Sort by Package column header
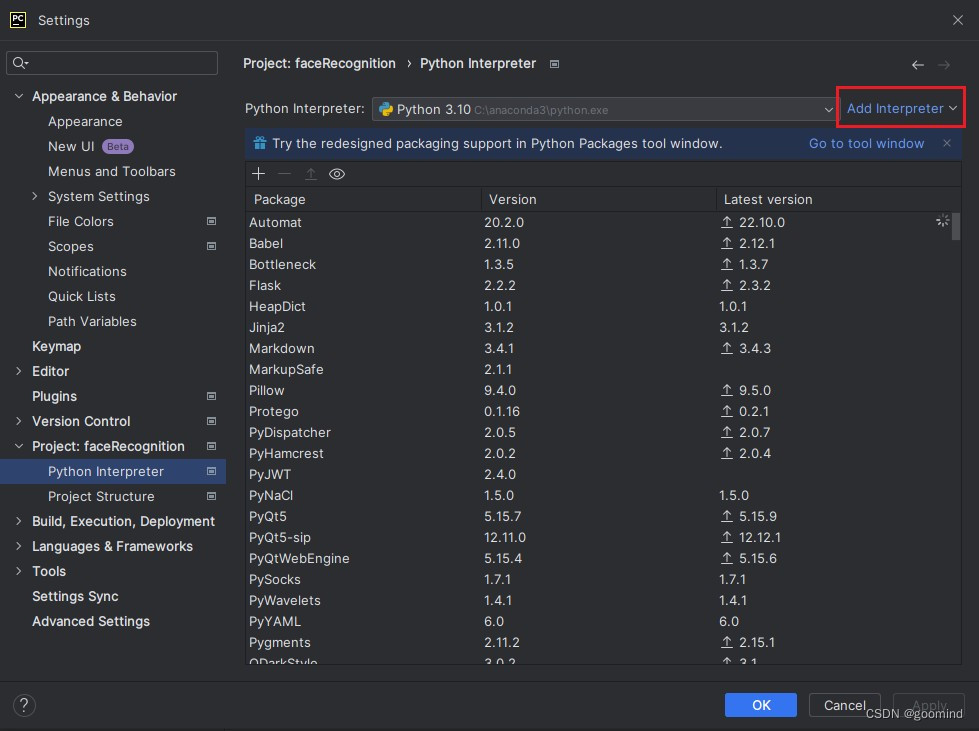This screenshot has height=731, width=979. coord(363,199)
